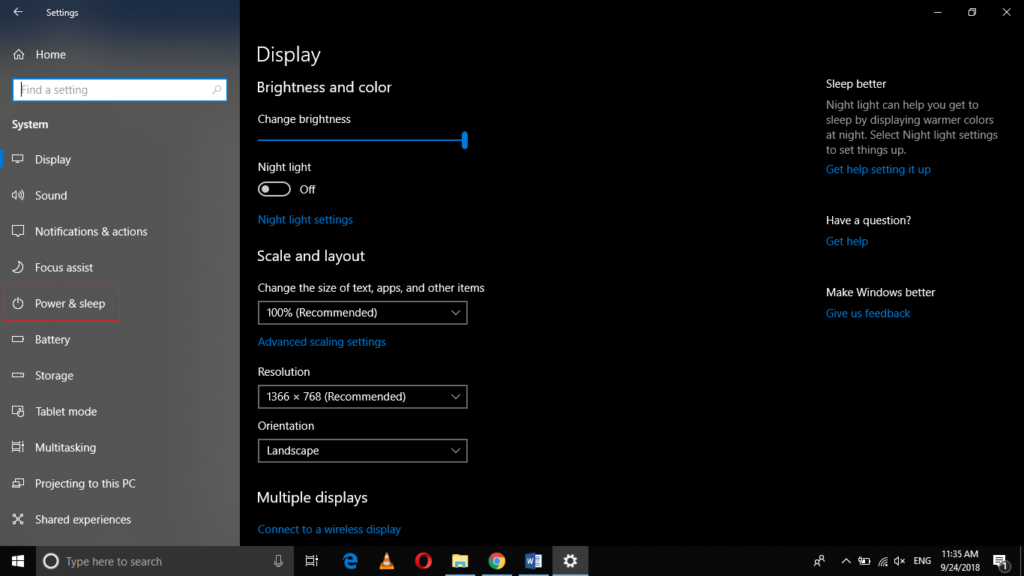
Task: Click Advanced scaling settings
Action: [322, 341]
